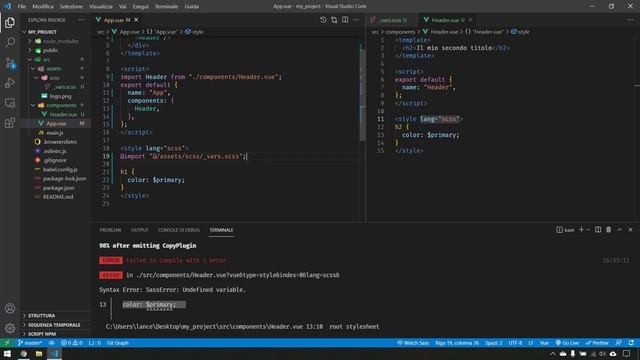The height and width of the screenshot is (360, 640).
Task: Expand the public folder
Action: [x=30, y=50]
